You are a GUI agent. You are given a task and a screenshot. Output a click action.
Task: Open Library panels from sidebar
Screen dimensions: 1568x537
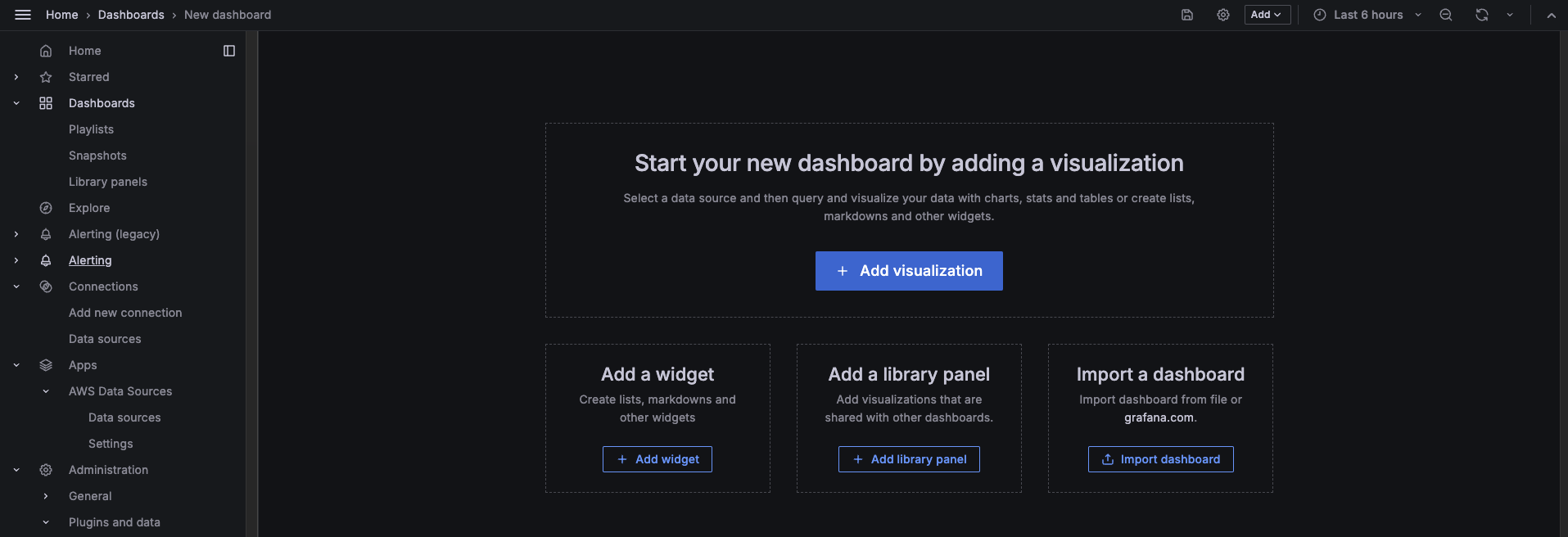(108, 182)
